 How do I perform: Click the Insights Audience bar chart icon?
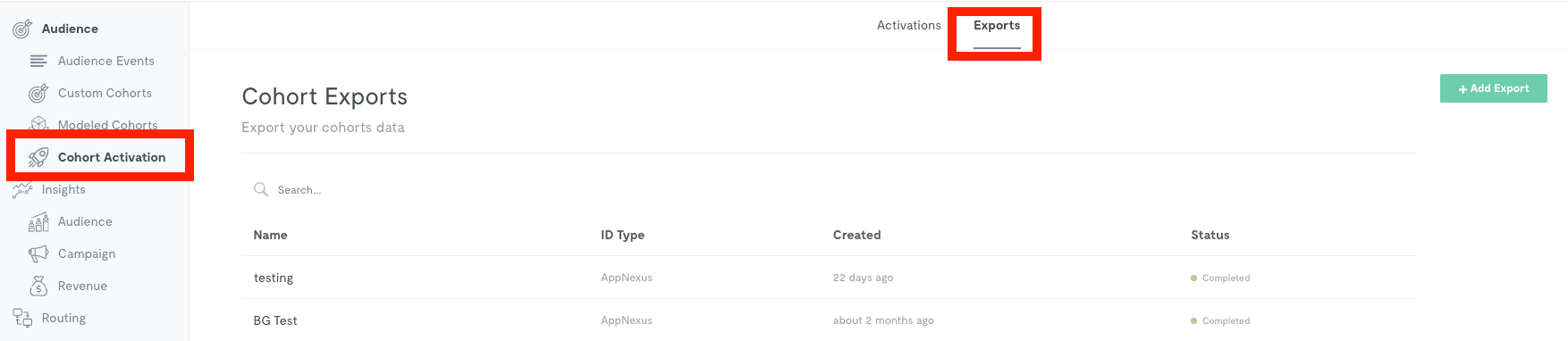coord(38,221)
